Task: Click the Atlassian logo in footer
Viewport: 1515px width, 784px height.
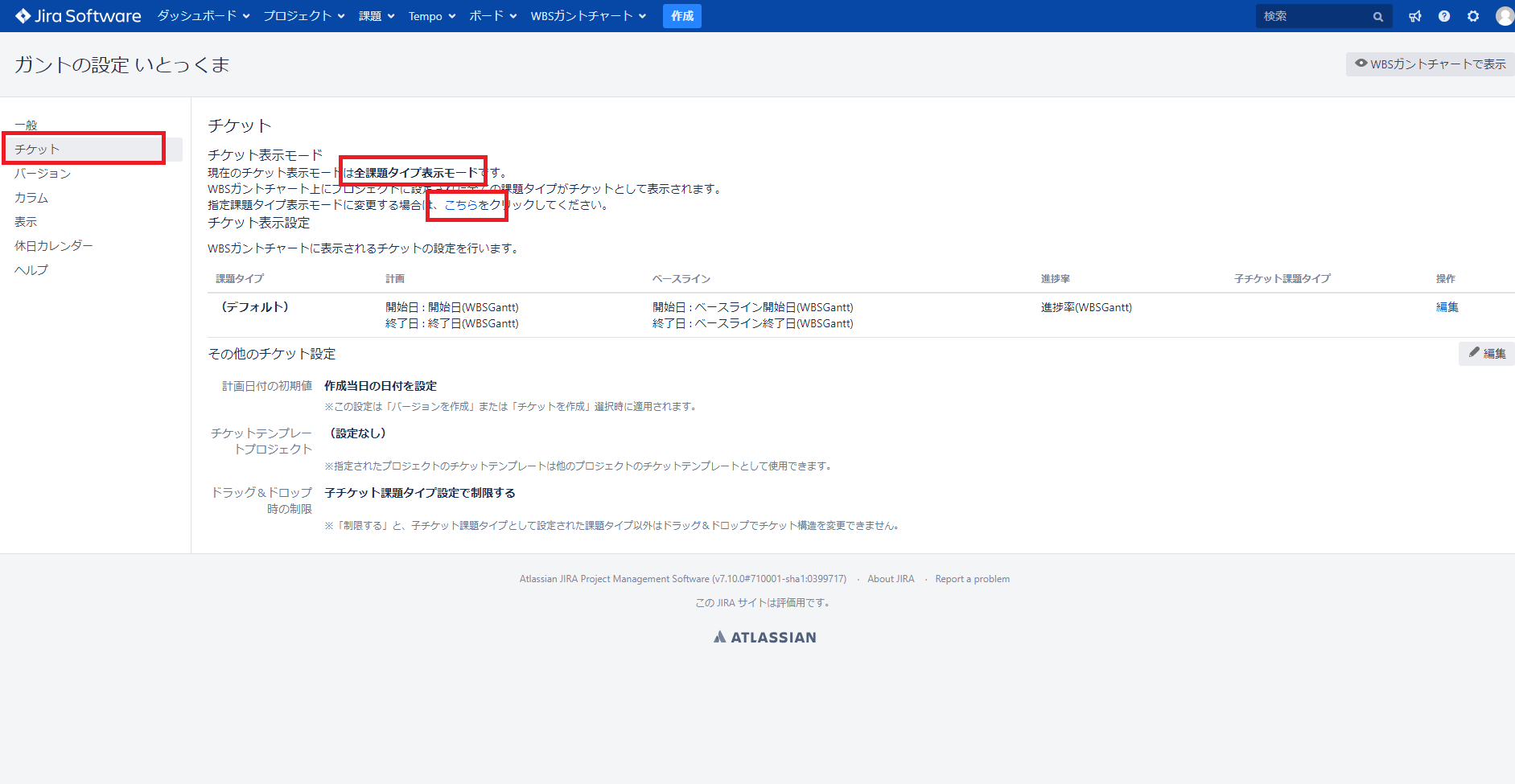Action: click(x=764, y=637)
